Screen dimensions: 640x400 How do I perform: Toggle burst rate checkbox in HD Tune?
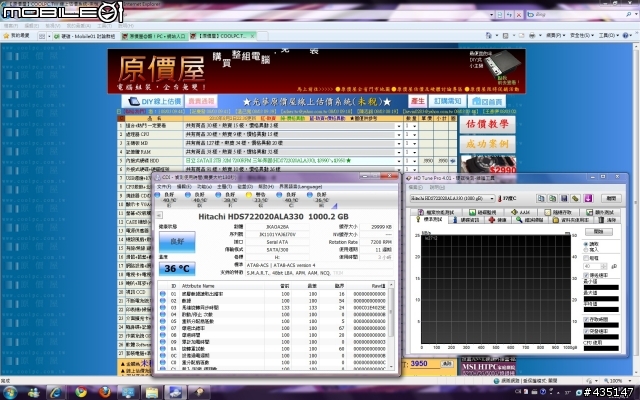tap(587, 331)
